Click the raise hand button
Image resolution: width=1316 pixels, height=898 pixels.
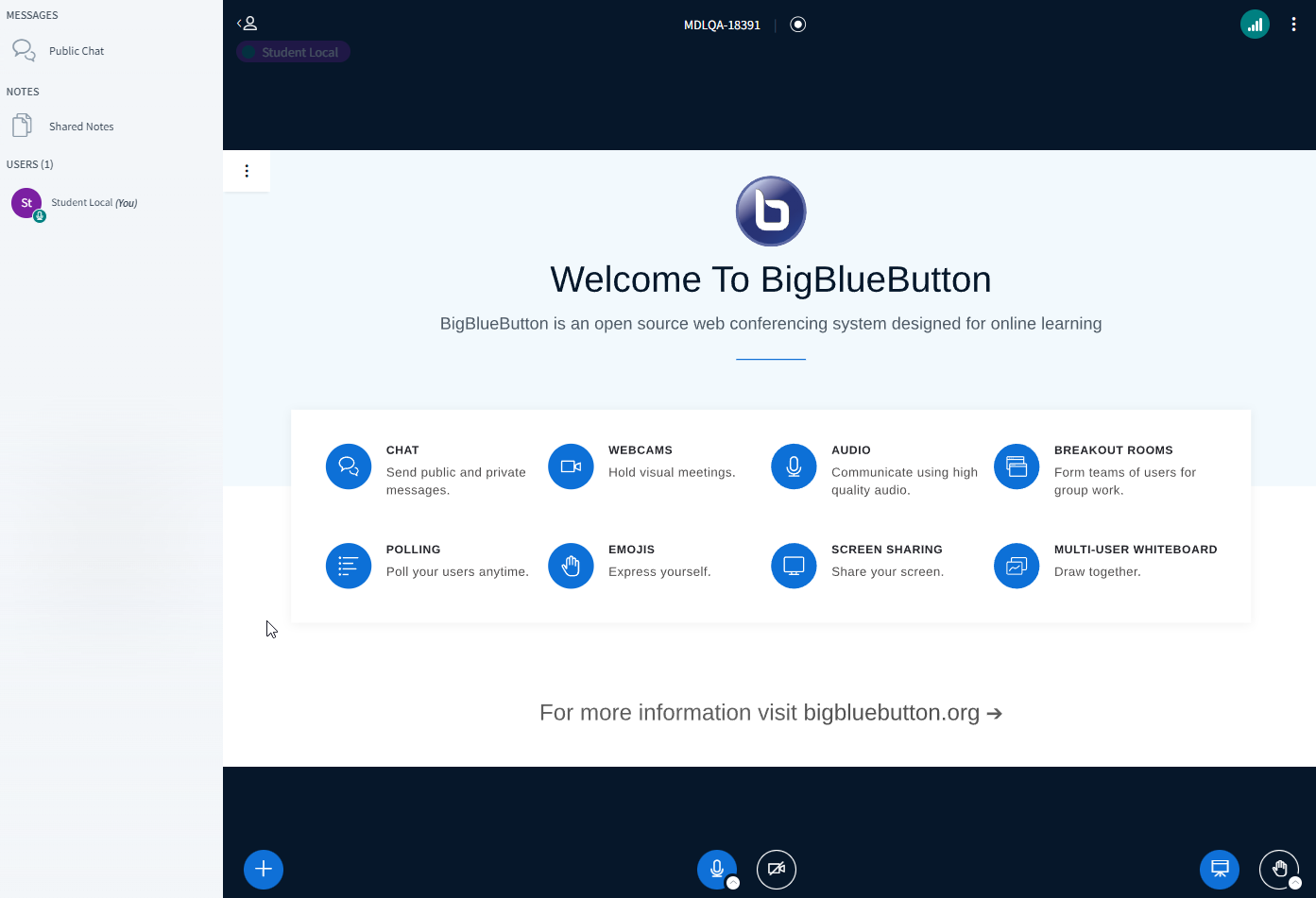tap(1279, 869)
